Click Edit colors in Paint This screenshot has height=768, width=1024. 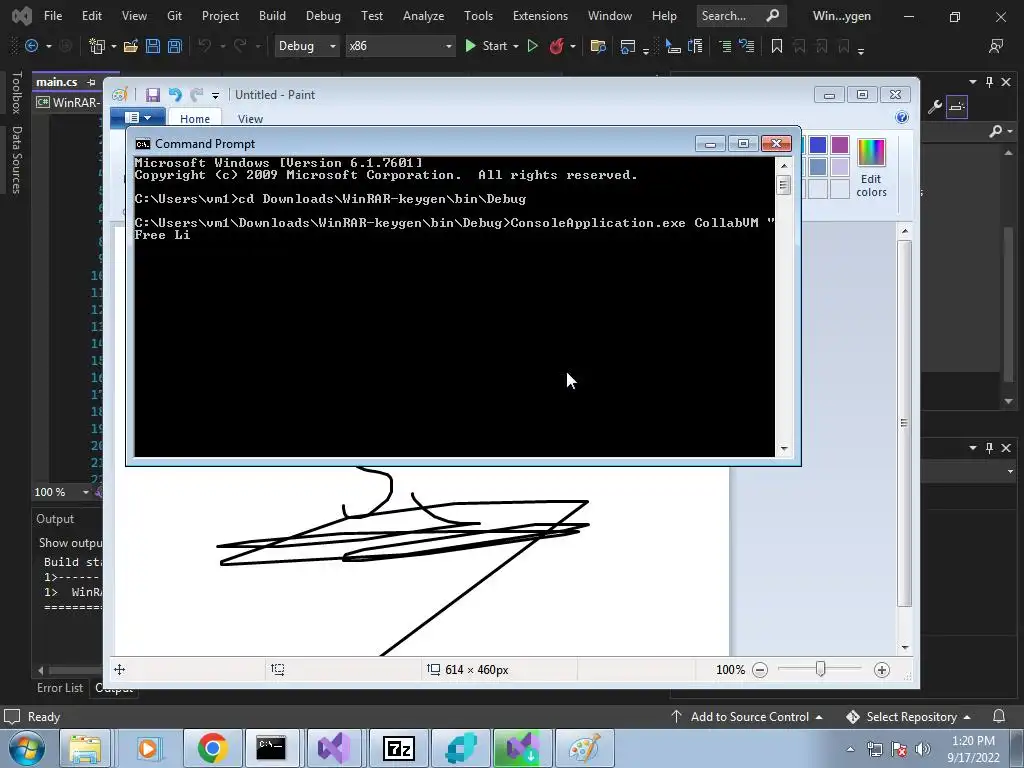tap(871, 167)
